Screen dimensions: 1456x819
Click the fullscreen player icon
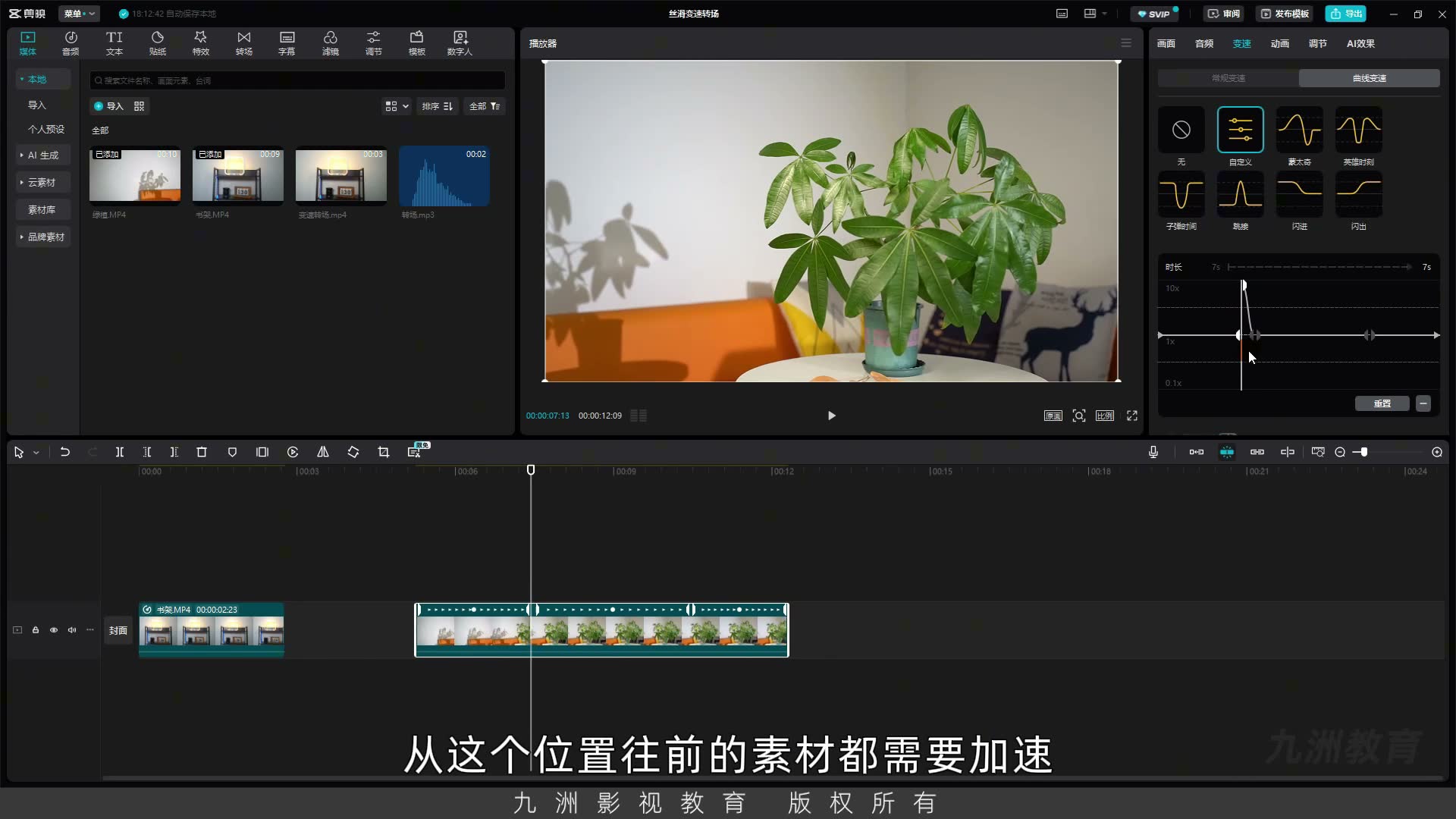click(x=1132, y=416)
